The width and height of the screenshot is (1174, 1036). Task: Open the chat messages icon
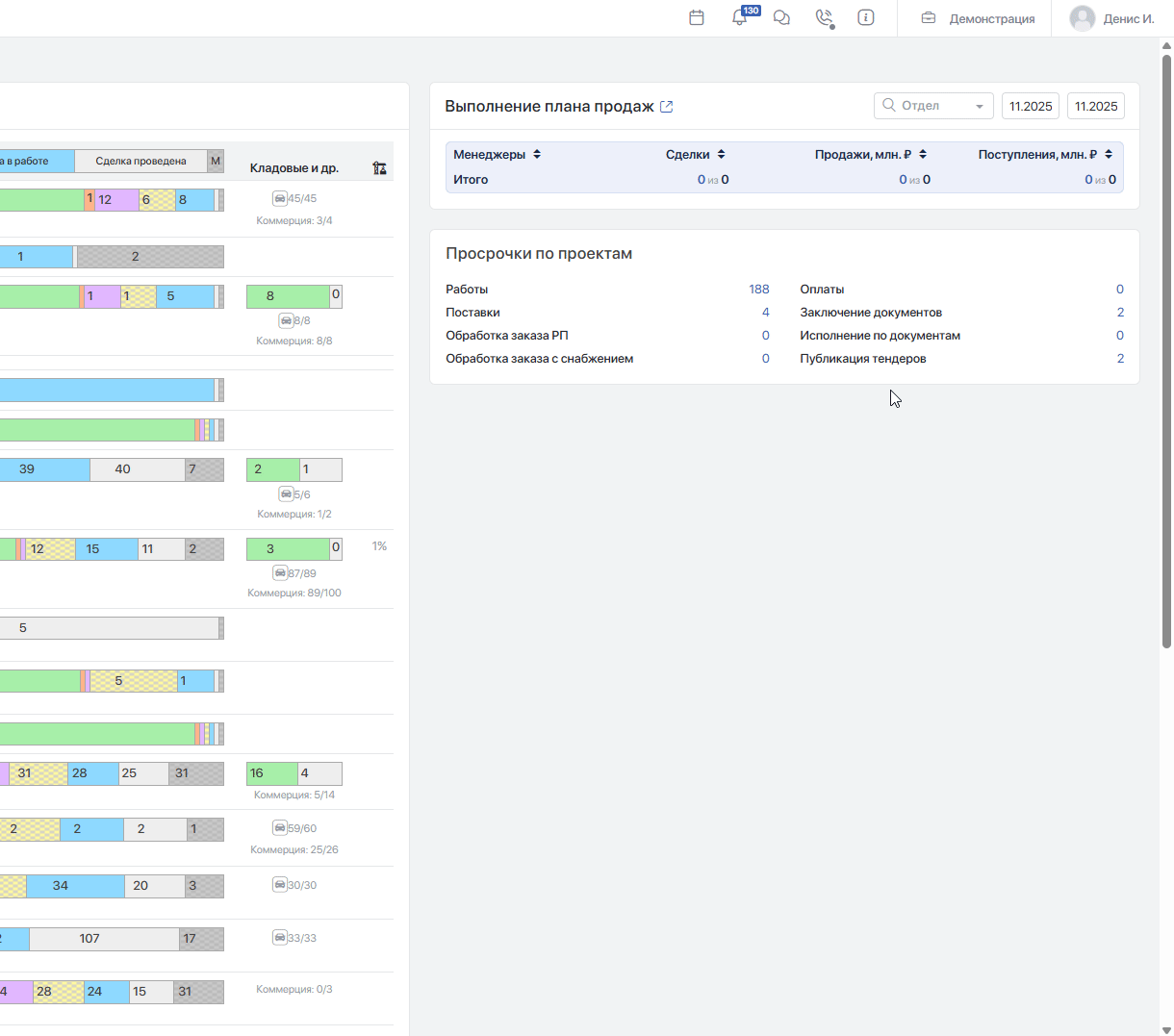click(x=781, y=18)
